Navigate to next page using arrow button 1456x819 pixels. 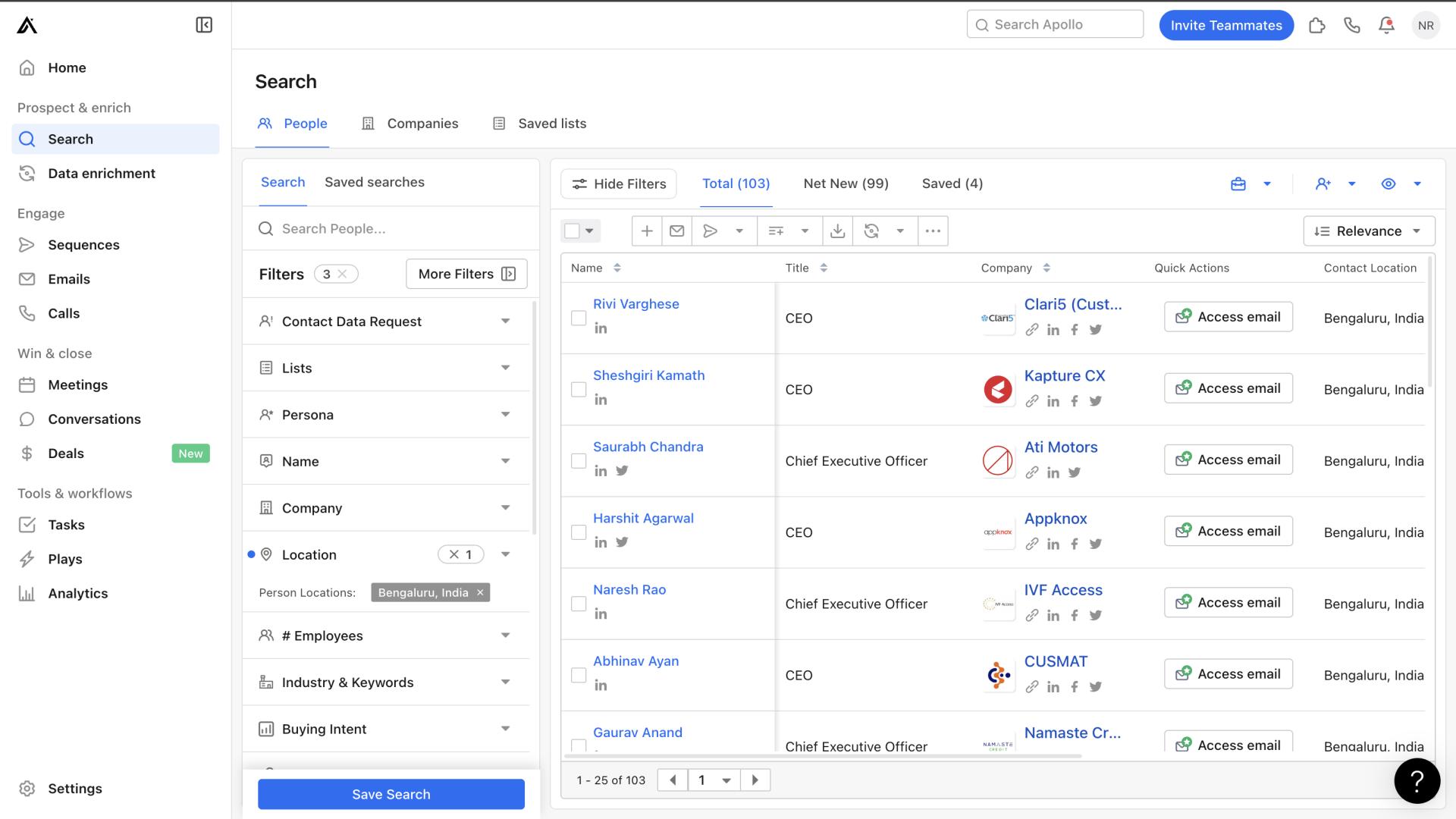(x=755, y=780)
